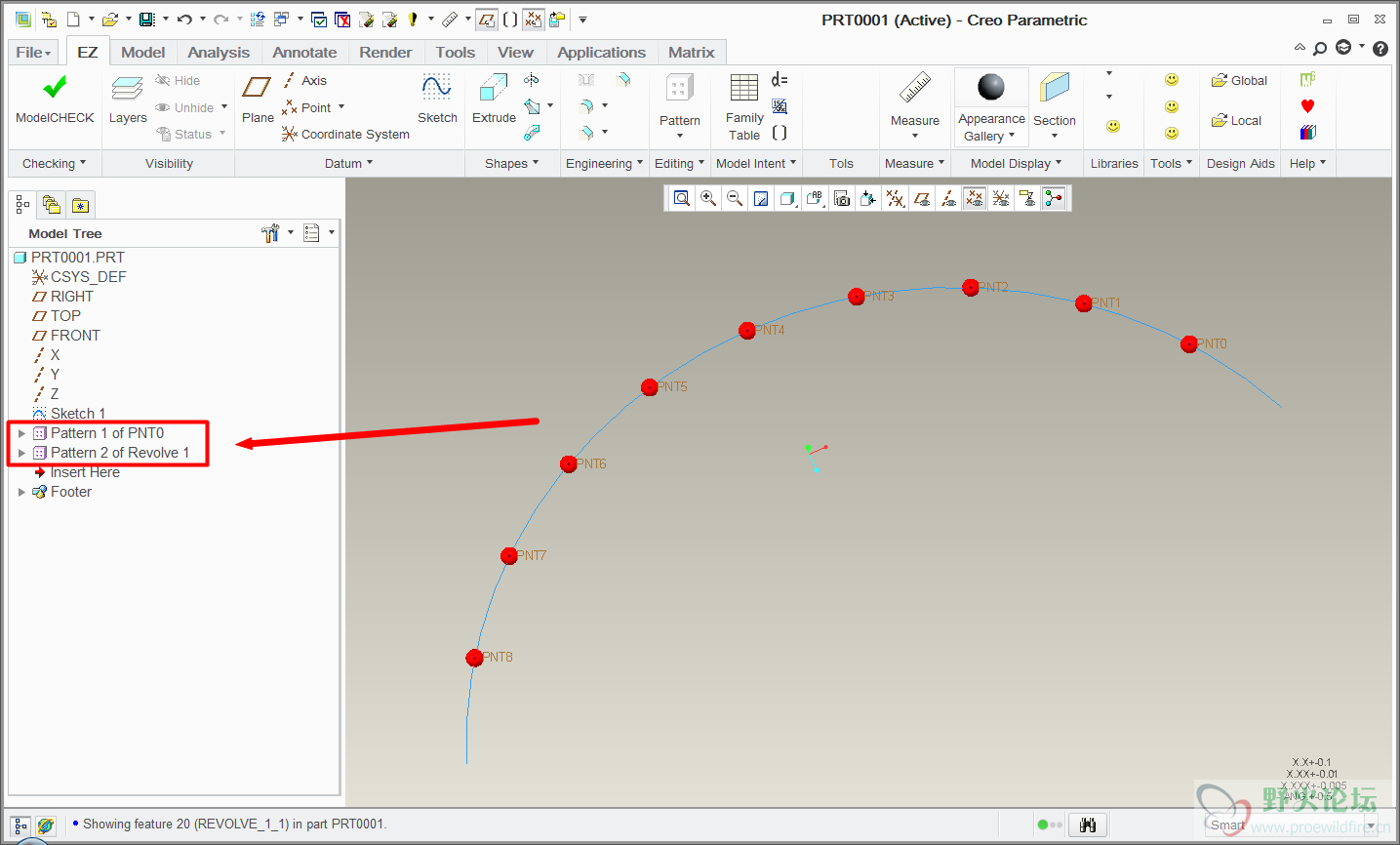This screenshot has height=845, width=1400.
Task: Select point PNT4 in viewport
Action: (x=747, y=331)
